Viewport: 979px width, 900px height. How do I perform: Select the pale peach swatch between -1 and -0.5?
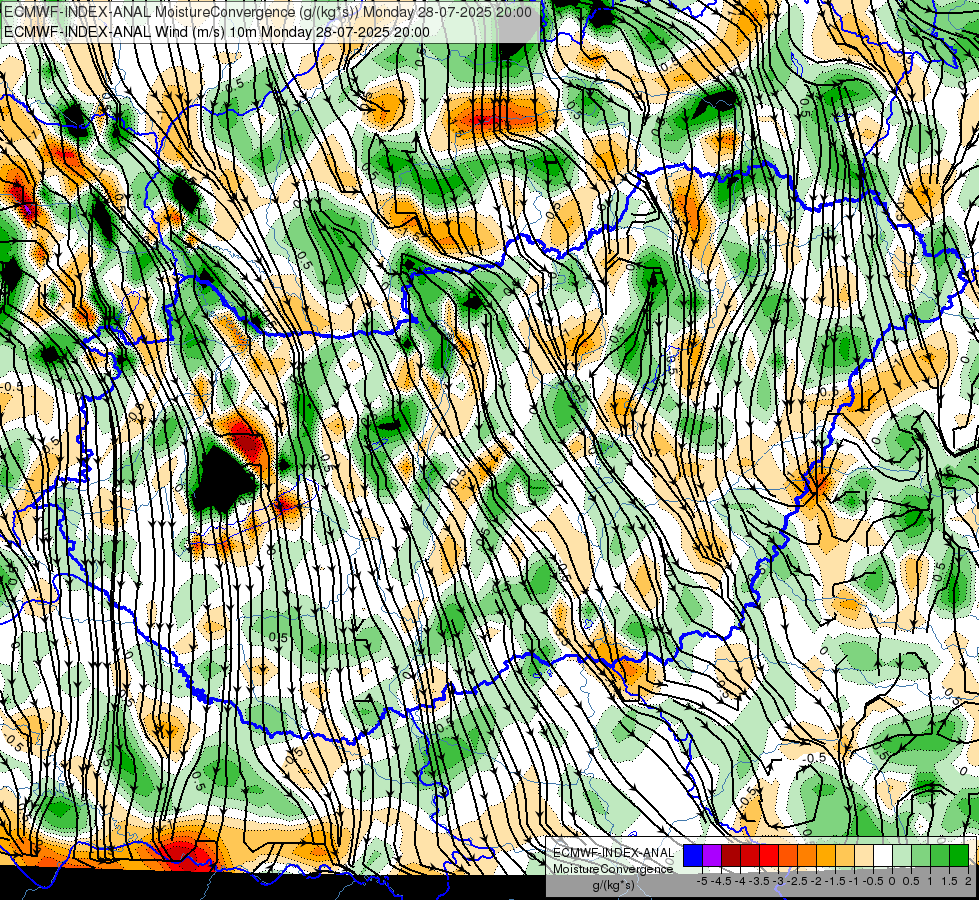pyautogui.click(x=864, y=855)
